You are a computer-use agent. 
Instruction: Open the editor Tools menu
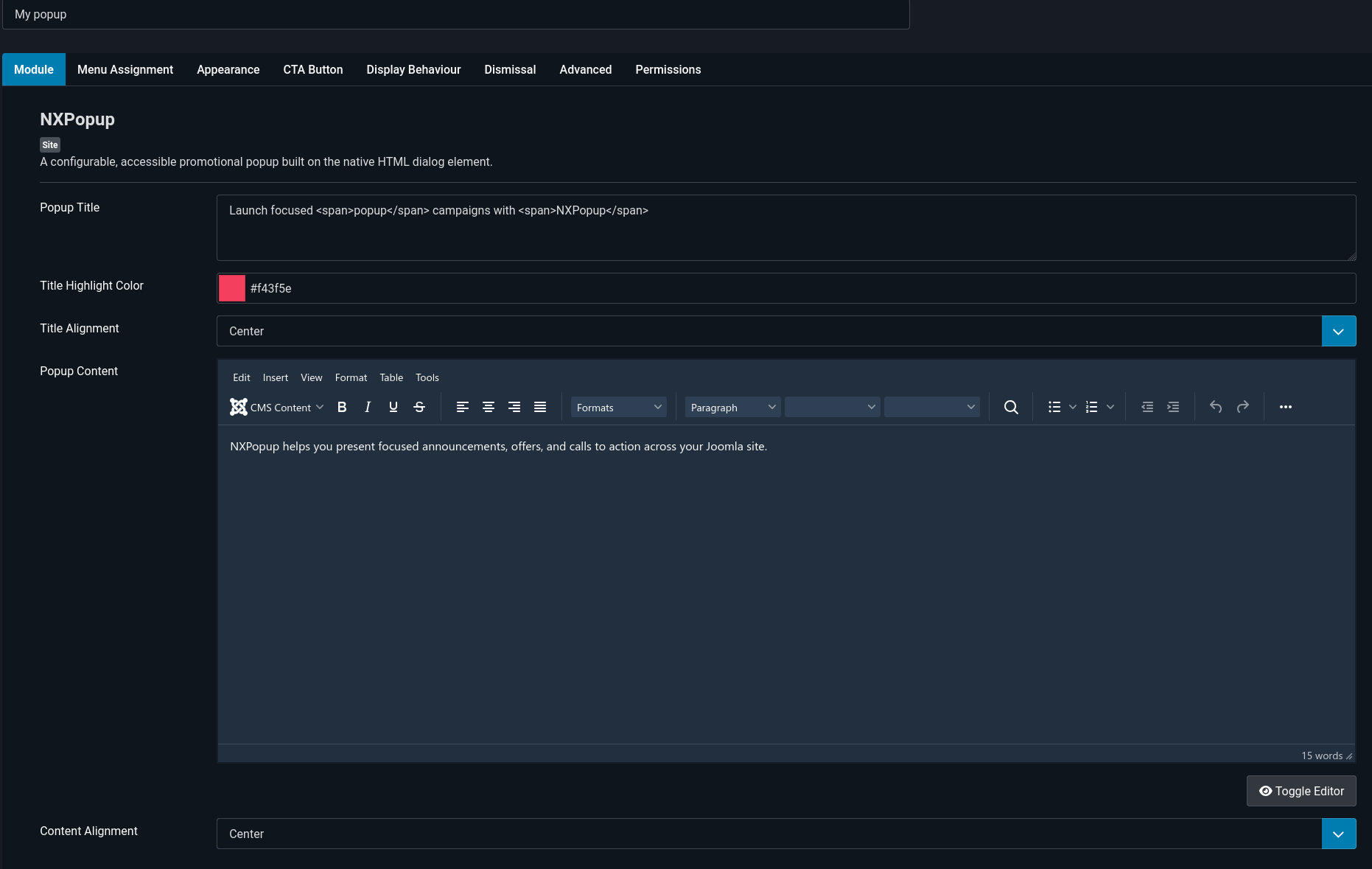point(427,377)
